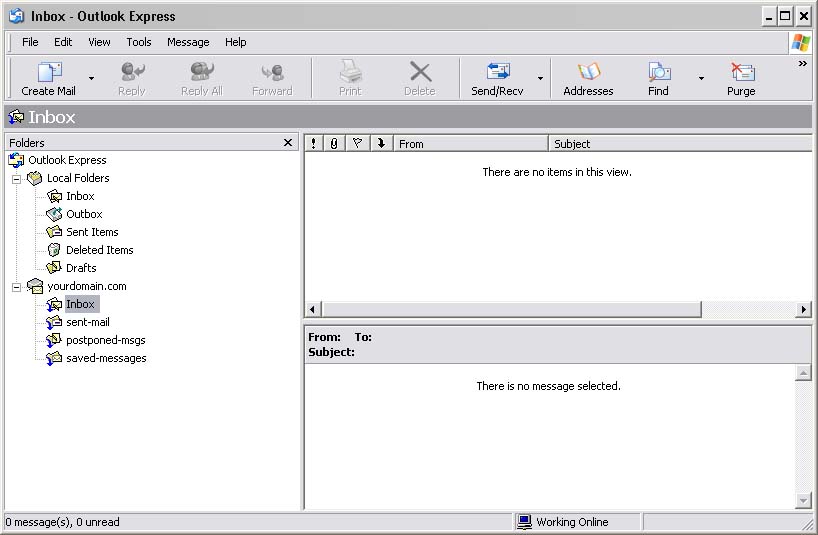
Task: Click the Send/Recv toolbar icon
Action: point(498,71)
